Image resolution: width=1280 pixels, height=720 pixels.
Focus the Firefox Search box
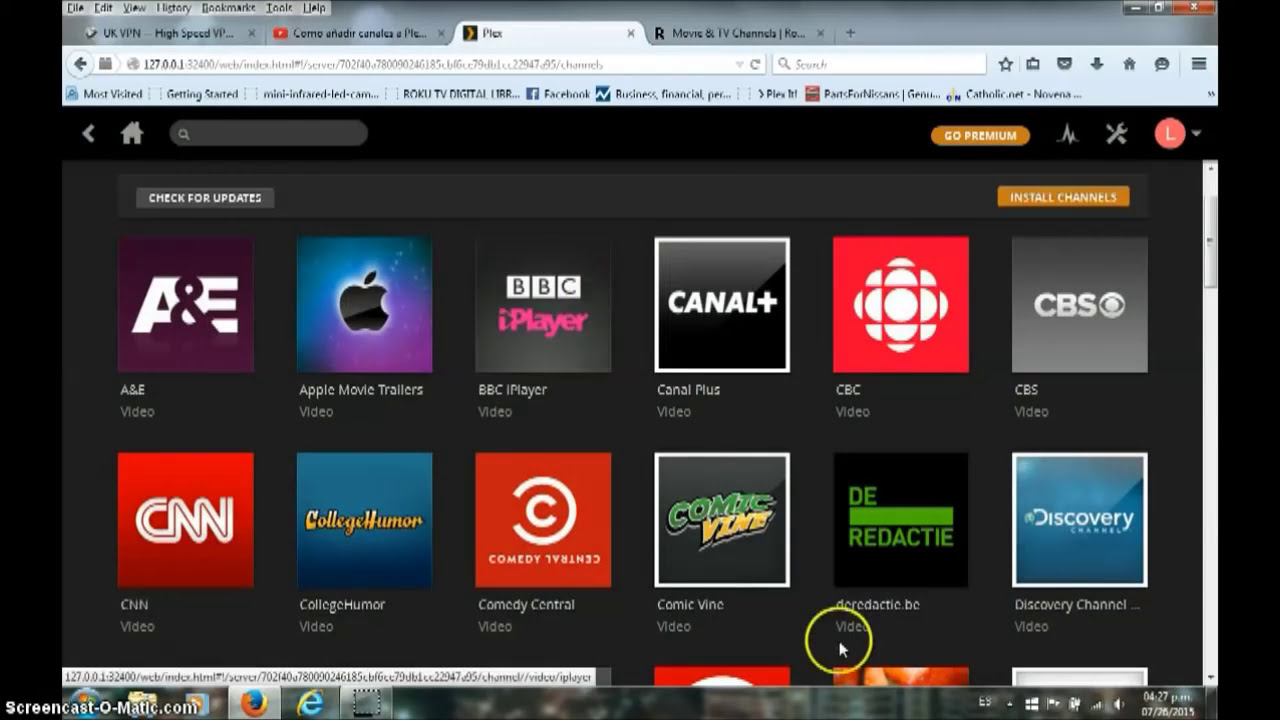(881, 64)
